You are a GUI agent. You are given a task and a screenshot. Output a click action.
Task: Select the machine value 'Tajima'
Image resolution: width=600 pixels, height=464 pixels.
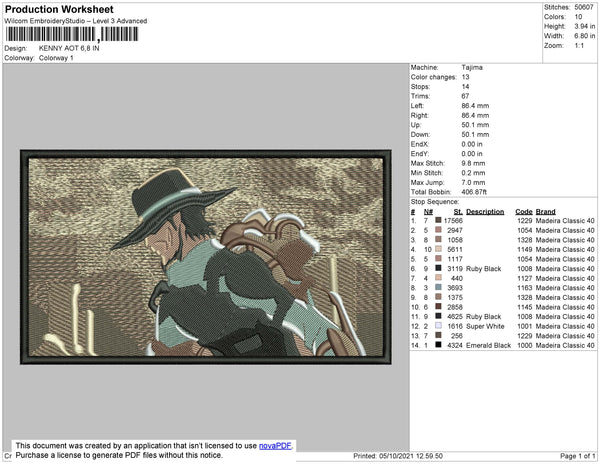[x=472, y=67]
